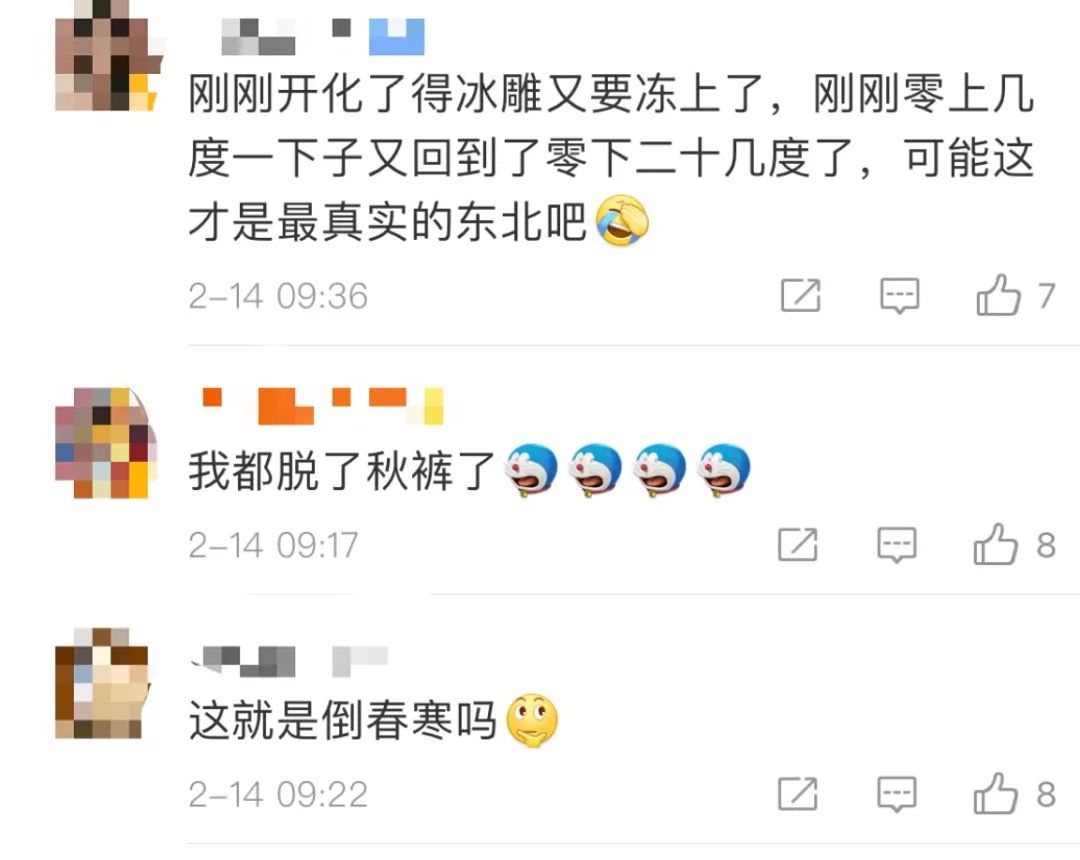Tap the comment text 我都脱了秋裤了
The width and height of the screenshot is (1080, 860).
pyautogui.click(x=342, y=472)
